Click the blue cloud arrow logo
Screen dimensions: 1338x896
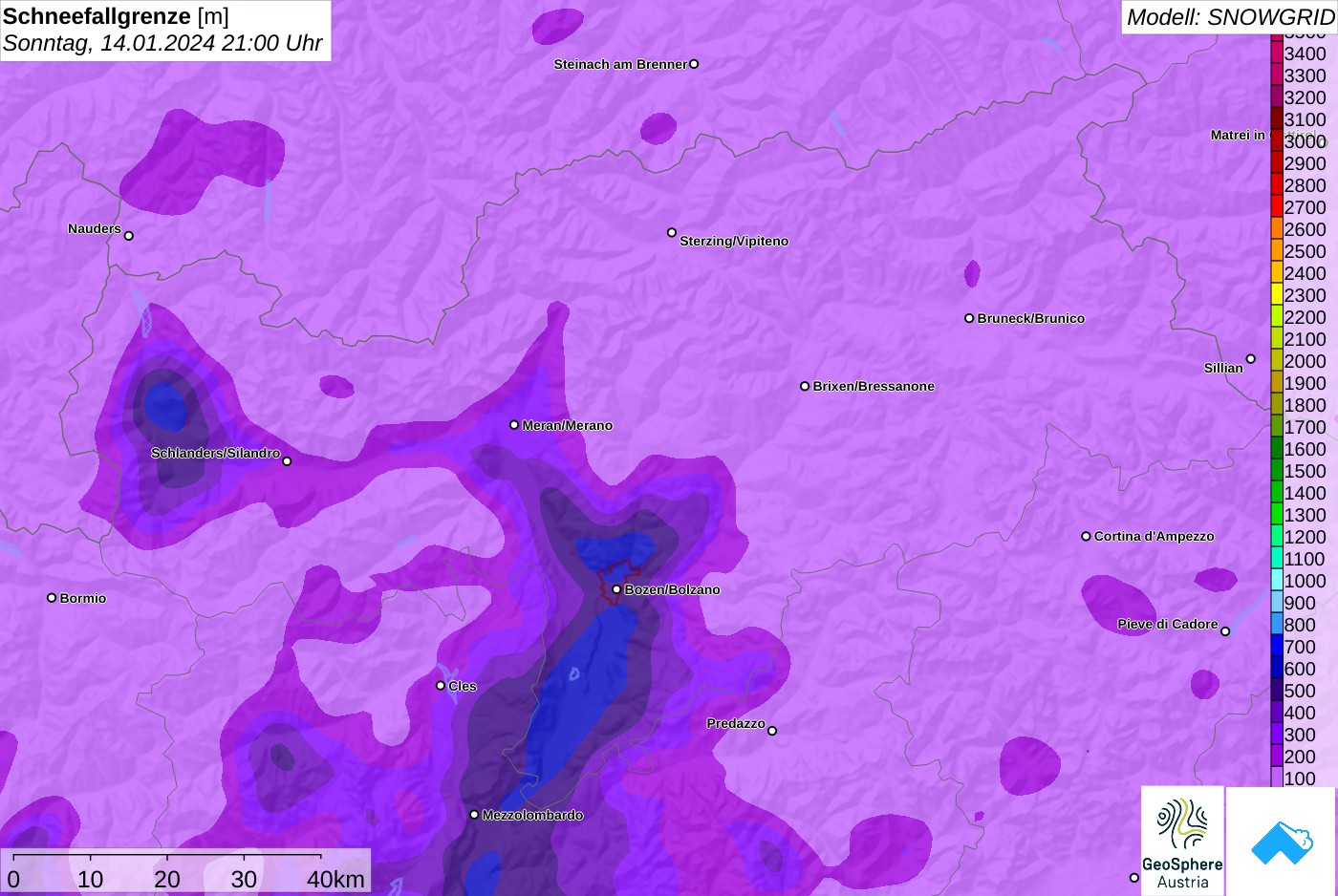(x=1282, y=842)
